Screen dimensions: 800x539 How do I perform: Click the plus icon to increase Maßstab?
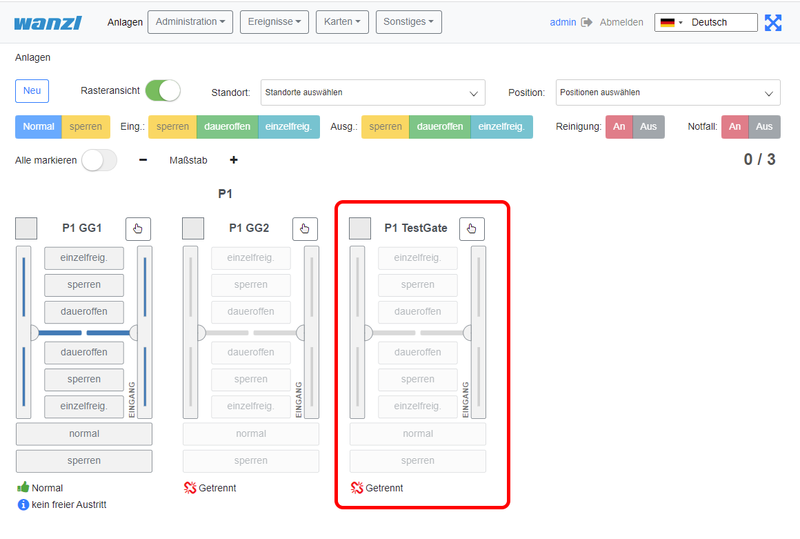[234, 160]
